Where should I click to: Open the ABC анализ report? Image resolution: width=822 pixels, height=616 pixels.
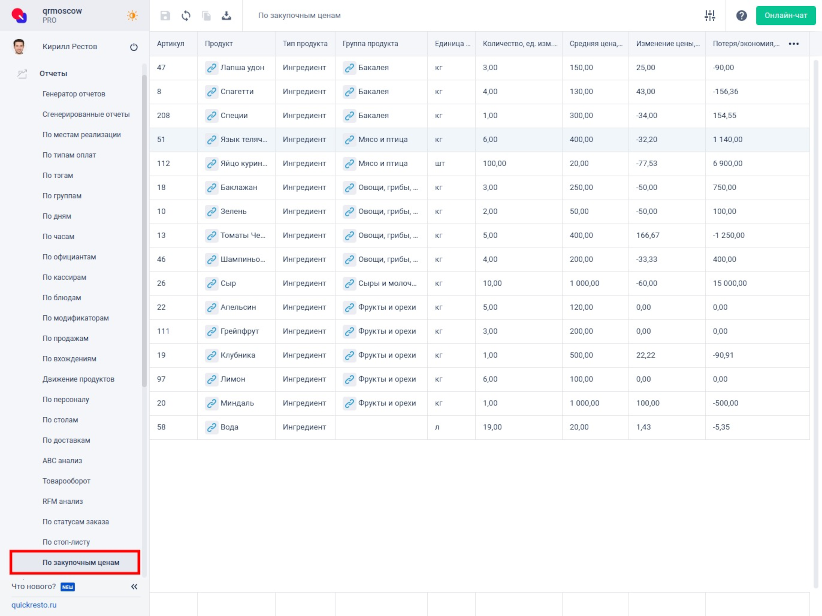[x=62, y=461]
